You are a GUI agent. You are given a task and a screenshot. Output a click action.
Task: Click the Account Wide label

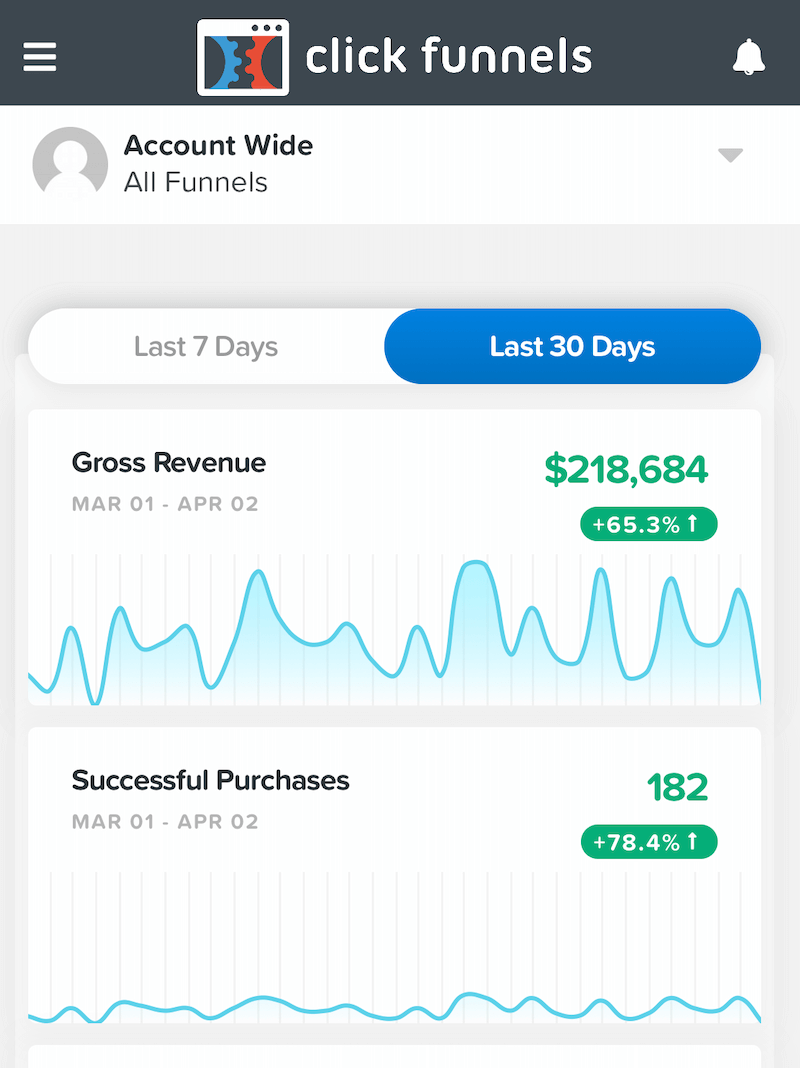coord(219,145)
